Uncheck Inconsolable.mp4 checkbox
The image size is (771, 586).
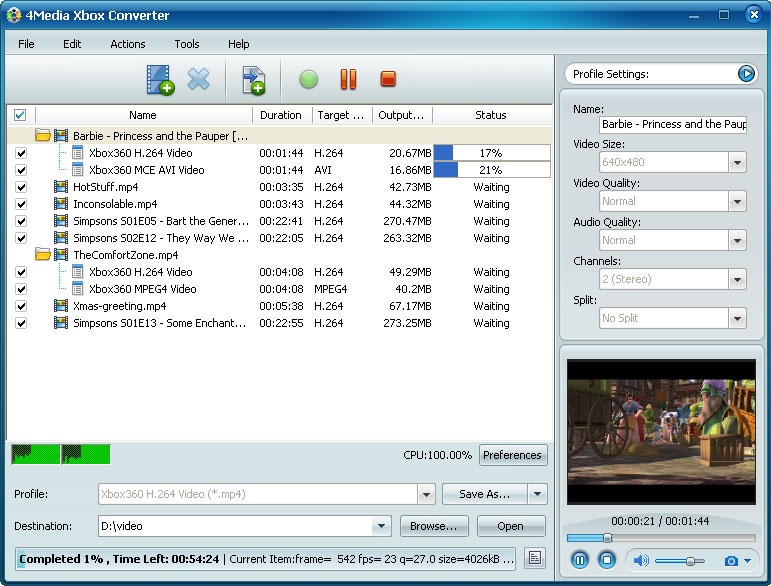21,204
